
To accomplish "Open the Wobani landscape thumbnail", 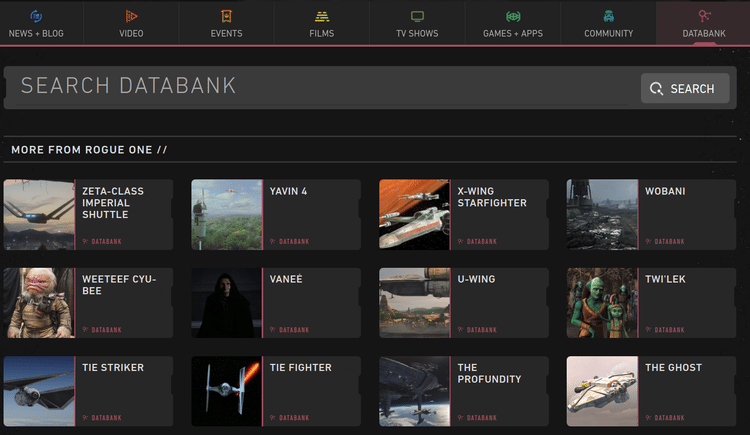I will (602, 214).
